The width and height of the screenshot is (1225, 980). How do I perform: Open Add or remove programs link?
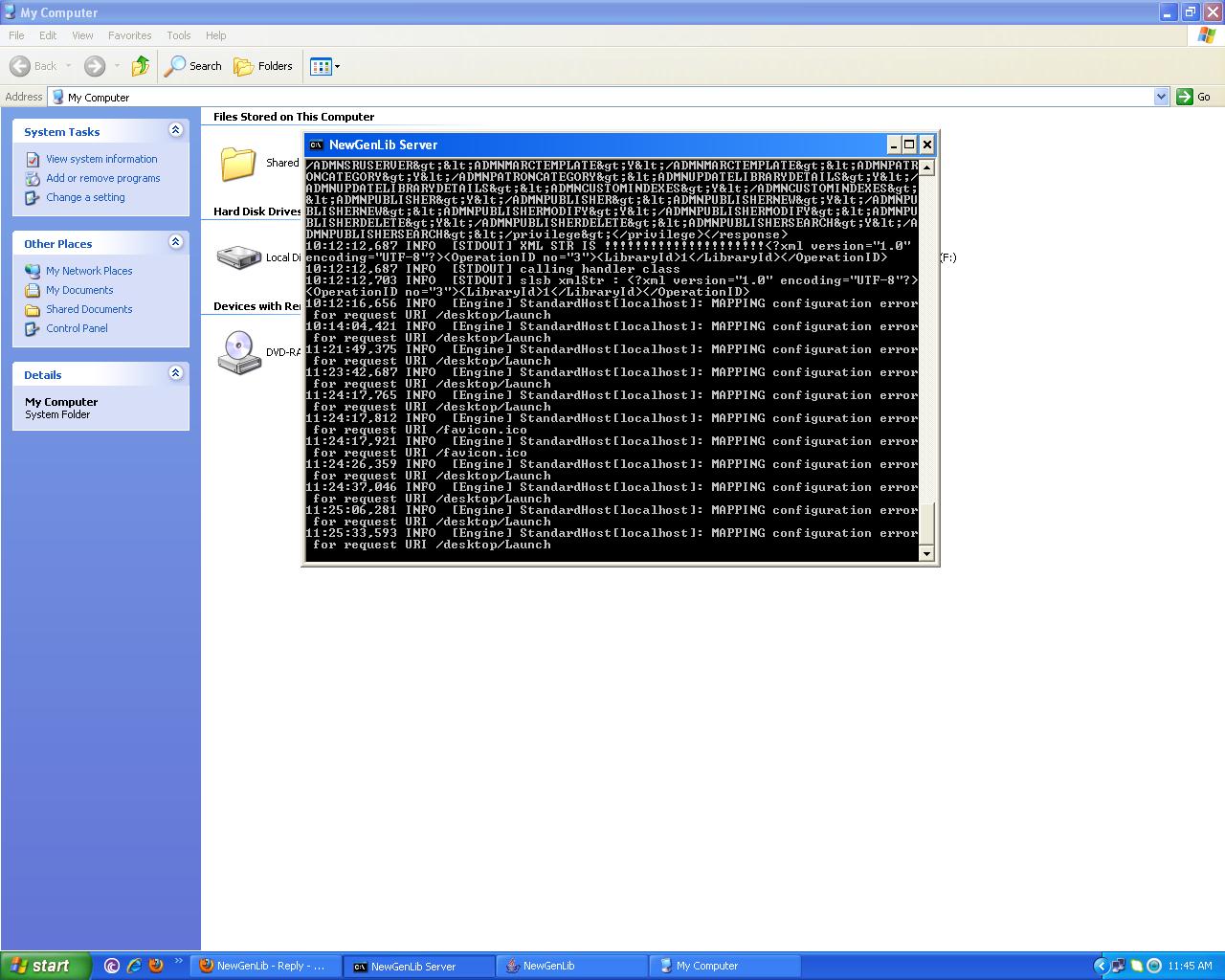coord(102,178)
